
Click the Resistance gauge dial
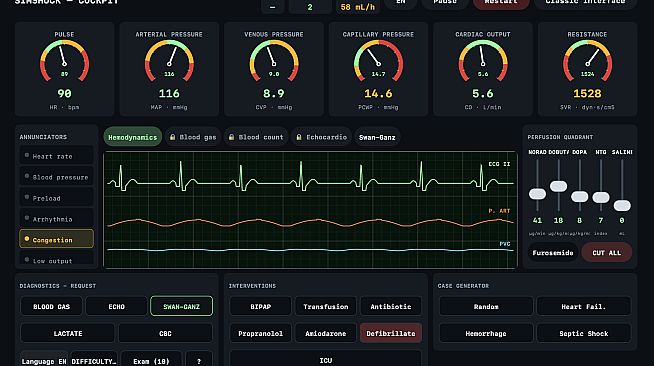(x=587, y=60)
